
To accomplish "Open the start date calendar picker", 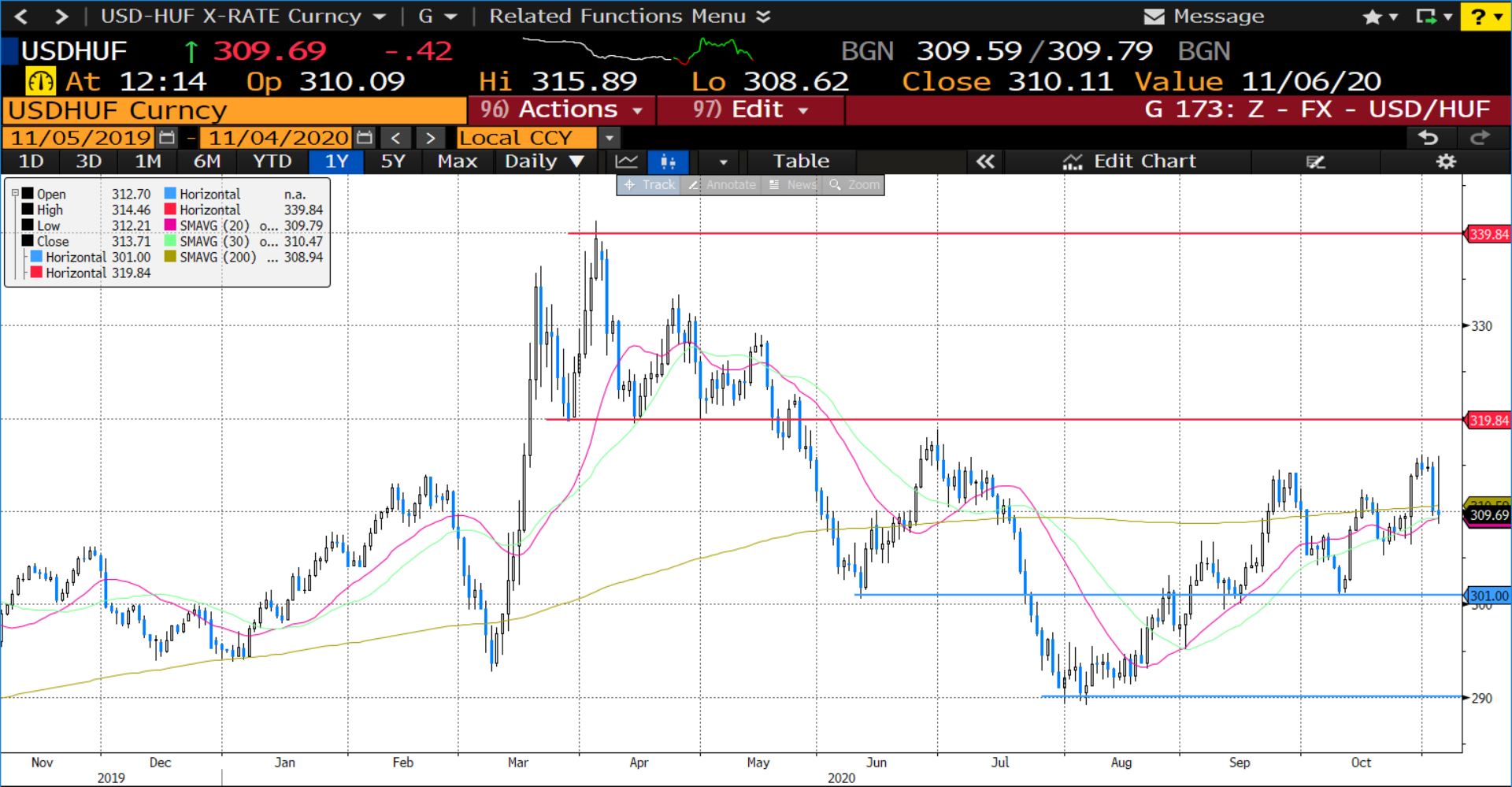I will click(167, 138).
